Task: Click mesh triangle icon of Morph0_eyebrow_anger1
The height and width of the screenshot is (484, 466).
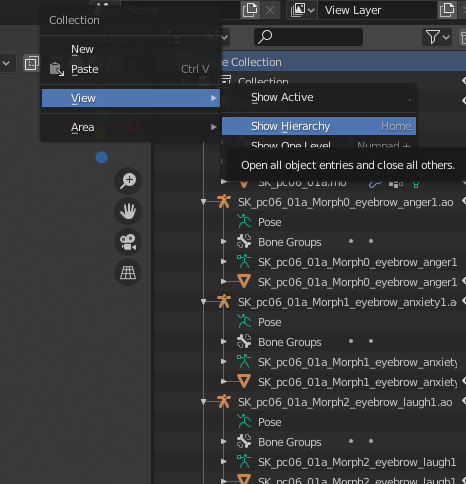Action: 244,281
